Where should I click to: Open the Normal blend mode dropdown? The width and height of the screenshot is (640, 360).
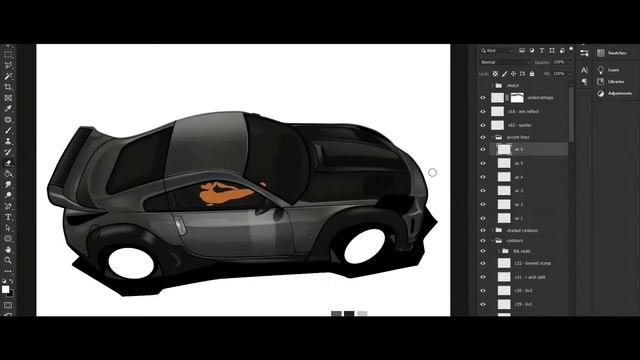(x=505, y=62)
